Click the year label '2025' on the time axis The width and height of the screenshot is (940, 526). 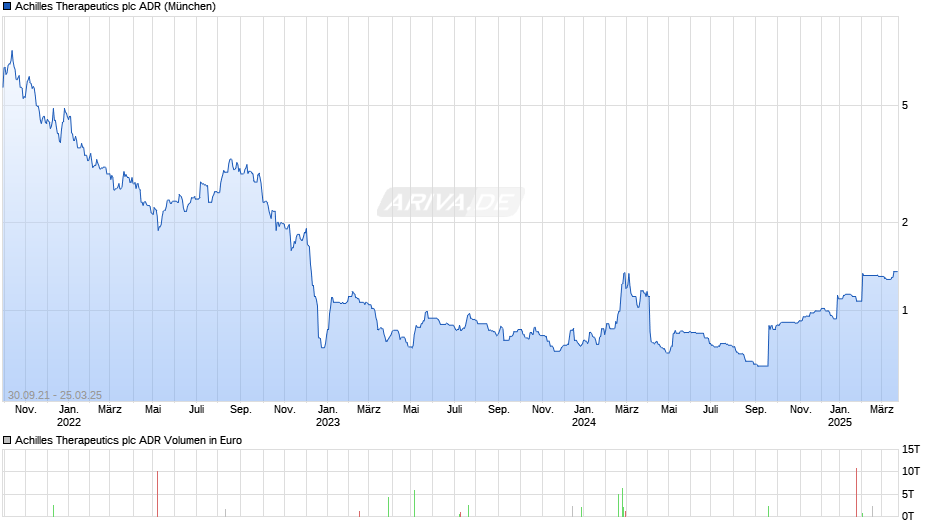(840, 422)
